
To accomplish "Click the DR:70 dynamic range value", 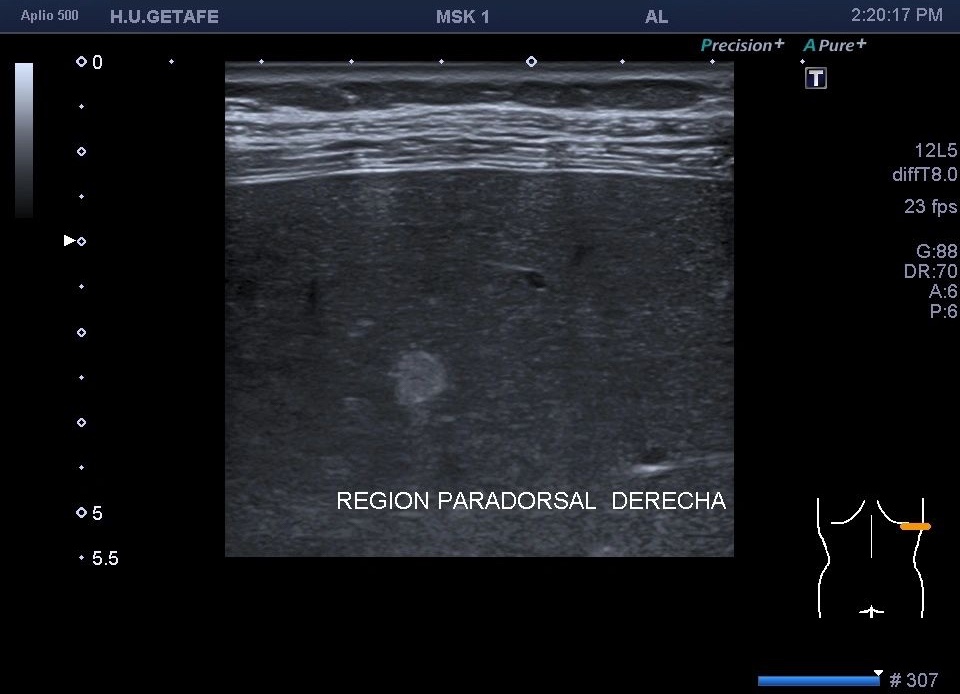I will coord(930,272).
